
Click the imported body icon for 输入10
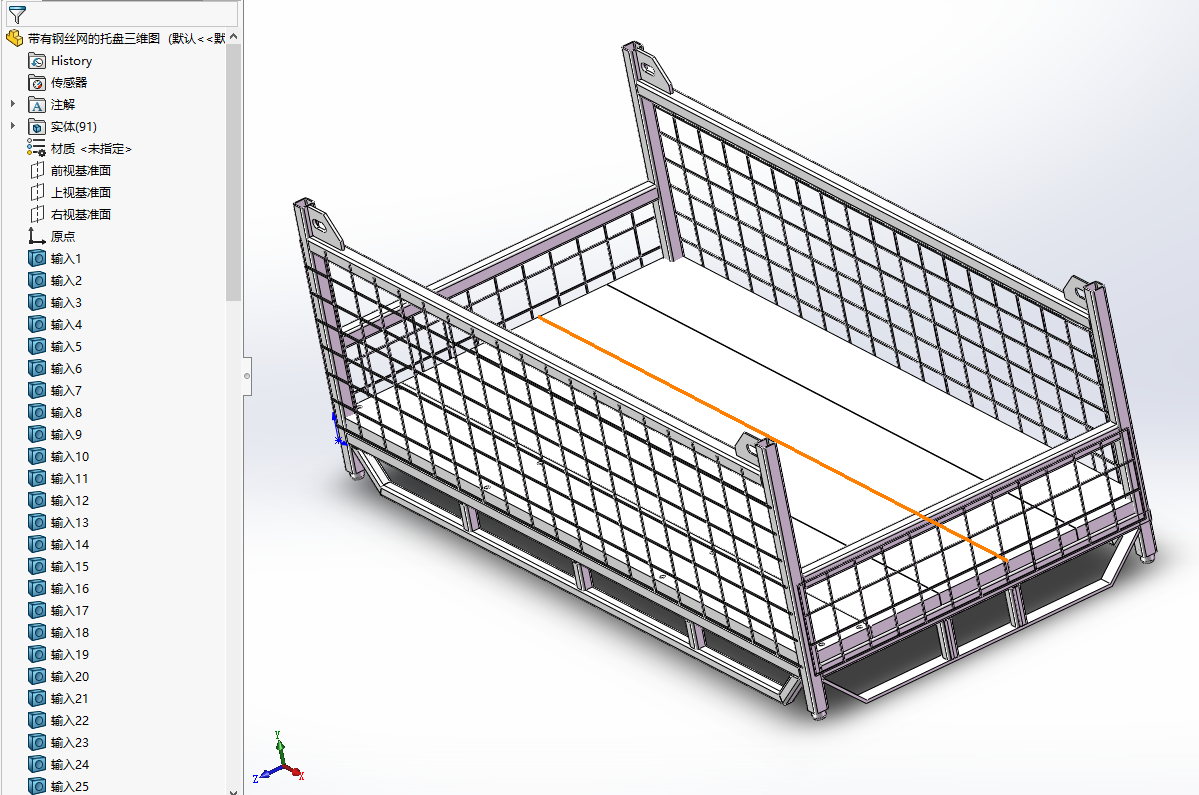click(37, 456)
